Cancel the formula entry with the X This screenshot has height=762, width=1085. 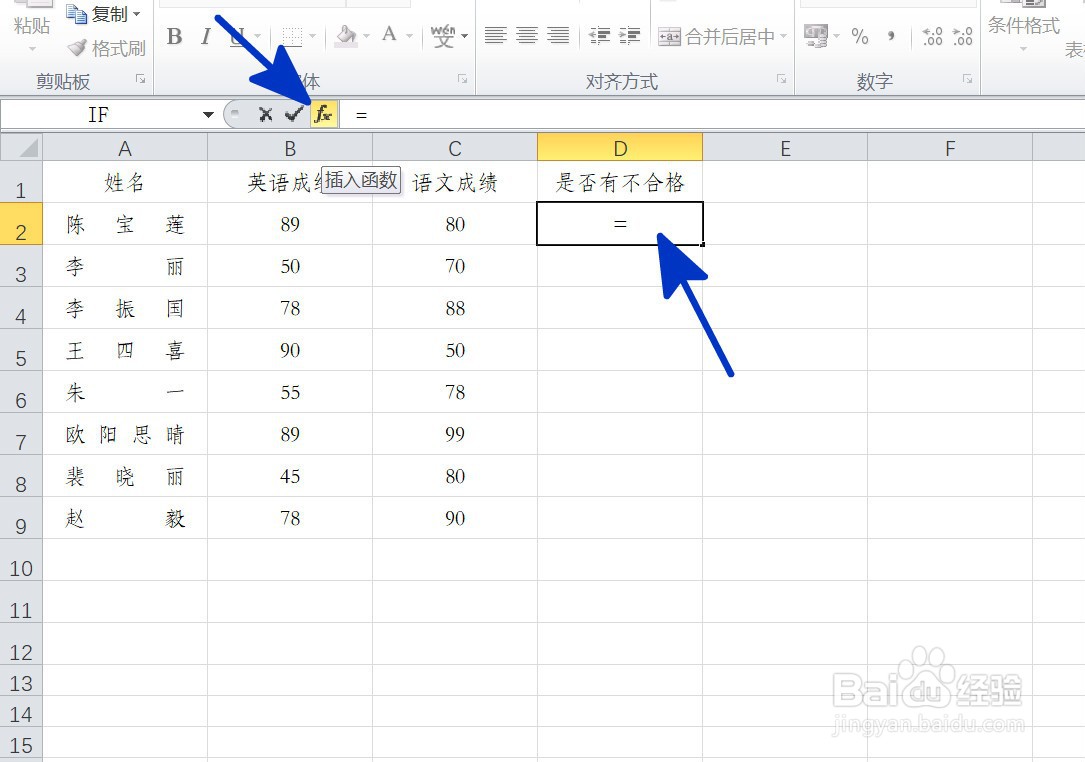coord(265,114)
